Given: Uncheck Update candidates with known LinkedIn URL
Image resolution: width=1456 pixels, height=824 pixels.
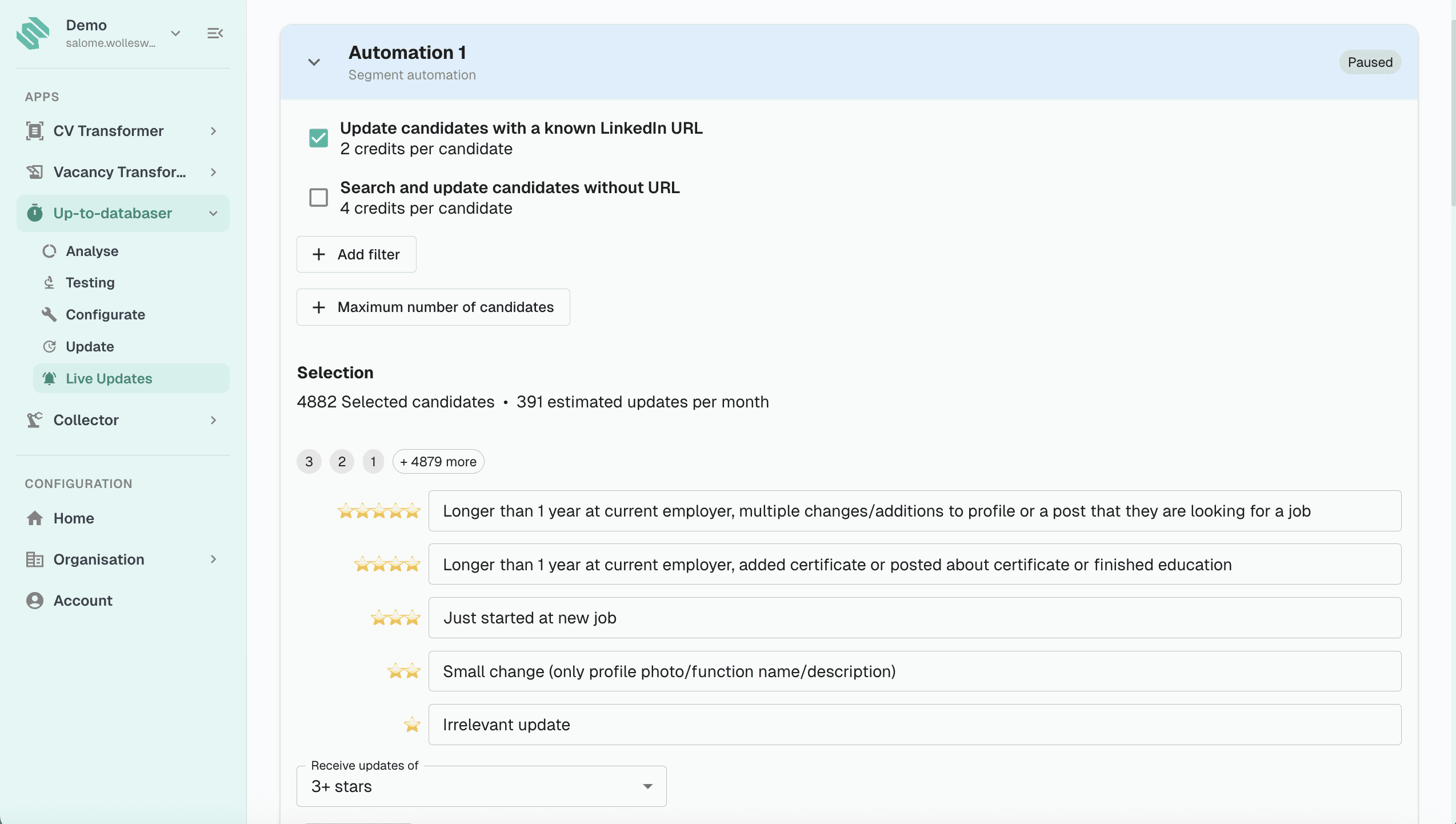Looking at the screenshot, I should [x=318, y=138].
